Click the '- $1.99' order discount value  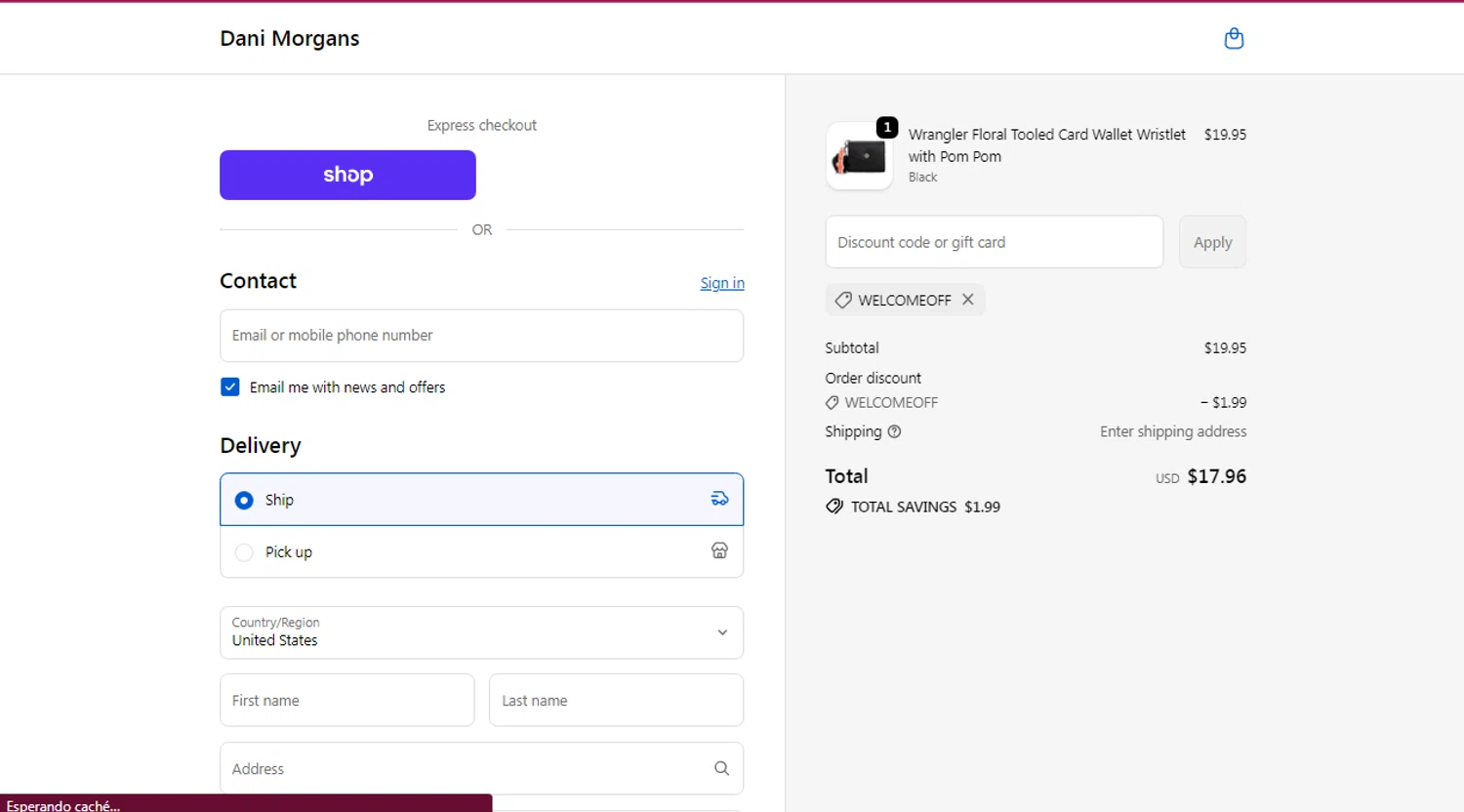point(1223,402)
